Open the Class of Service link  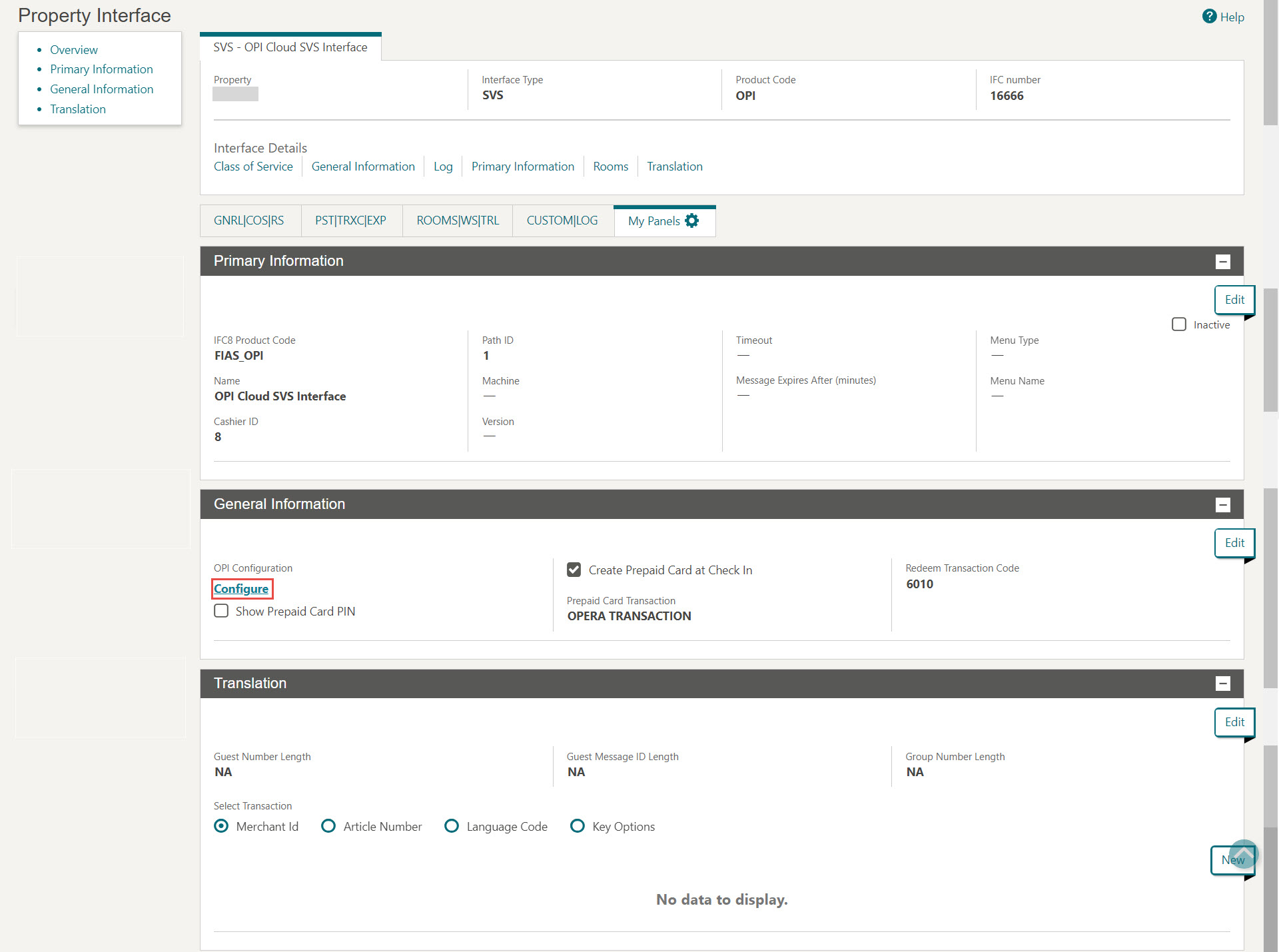(253, 167)
